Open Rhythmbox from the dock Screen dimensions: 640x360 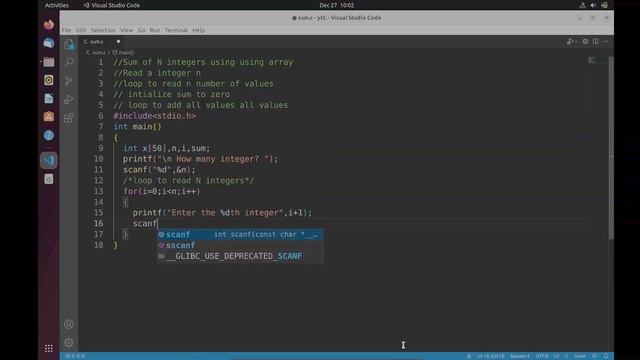tap(49, 80)
